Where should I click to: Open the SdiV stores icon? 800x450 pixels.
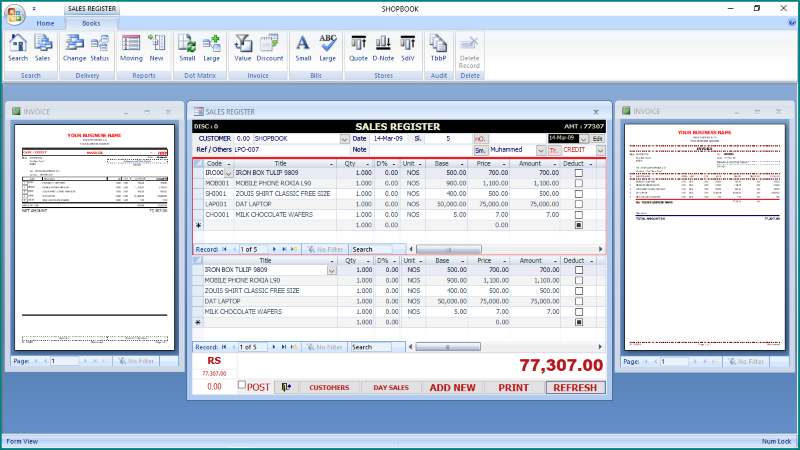point(408,48)
